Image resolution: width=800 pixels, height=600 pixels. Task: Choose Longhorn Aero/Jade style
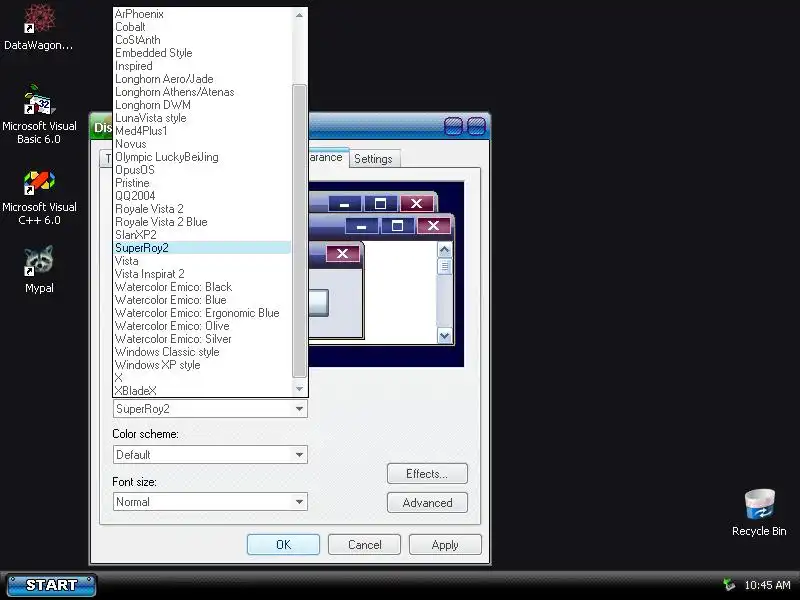pyautogui.click(x=202, y=79)
